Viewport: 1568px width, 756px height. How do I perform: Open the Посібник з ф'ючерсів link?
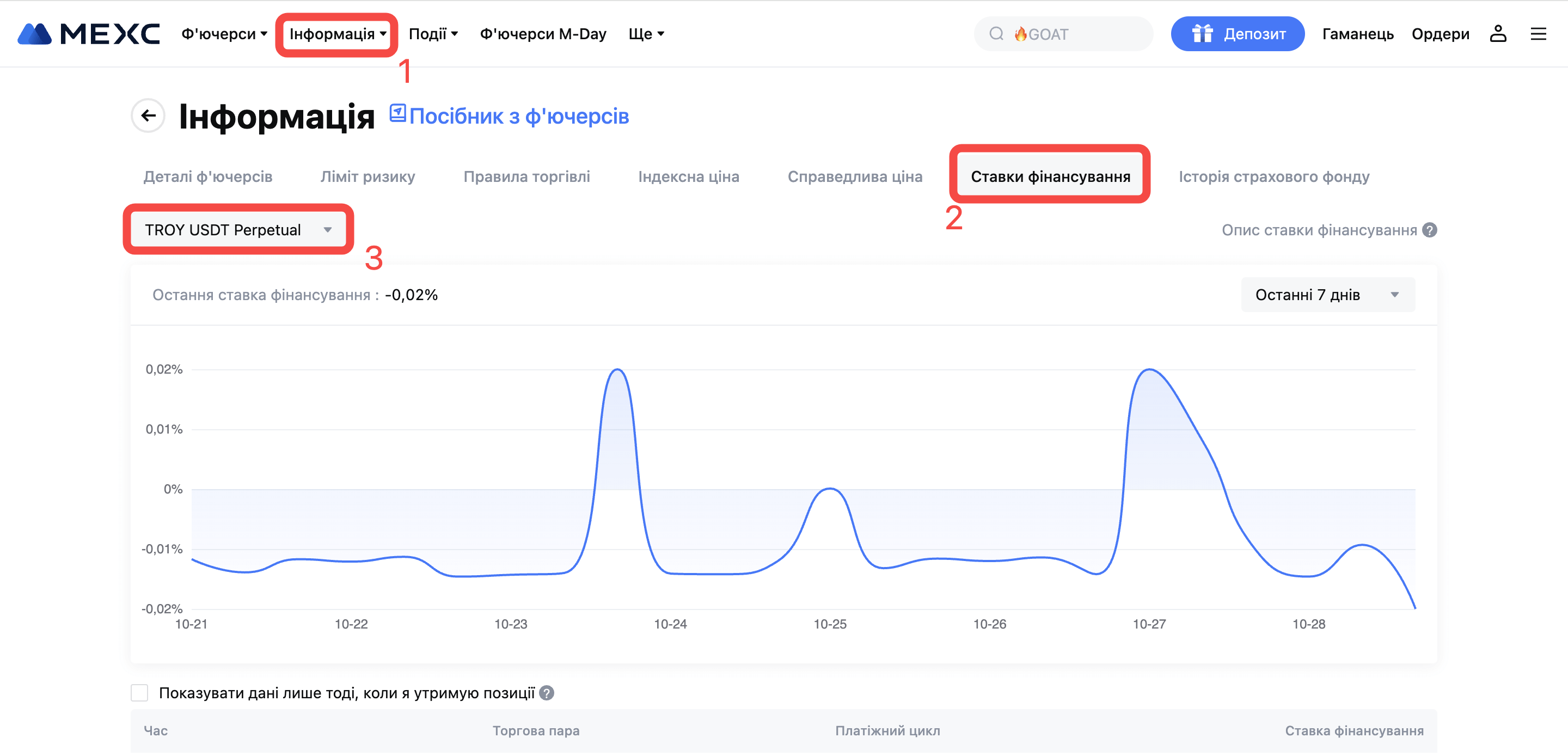[519, 116]
